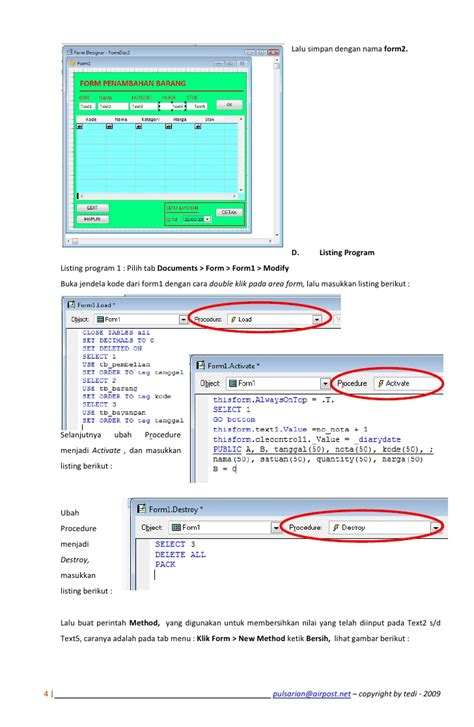474x727 pixels.
Task: Click the SELECT 3 line in the Destroy window
Action: coord(175,544)
